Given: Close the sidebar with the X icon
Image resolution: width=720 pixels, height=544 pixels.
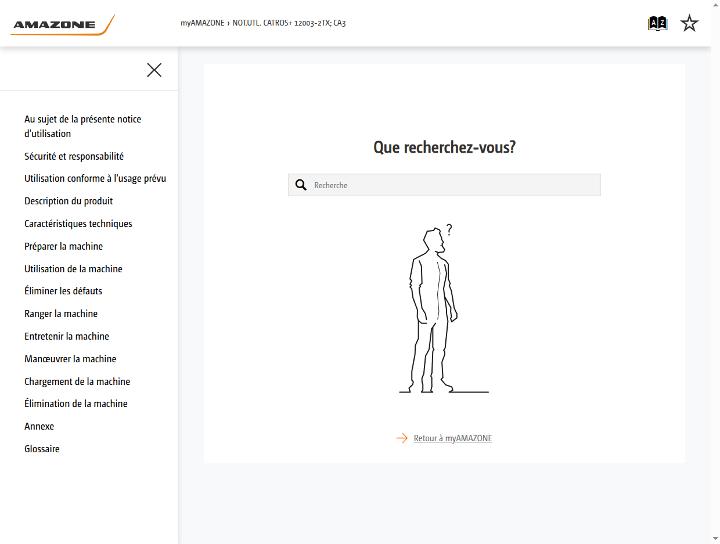Looking at the screenshot, I should coord(154,70).
